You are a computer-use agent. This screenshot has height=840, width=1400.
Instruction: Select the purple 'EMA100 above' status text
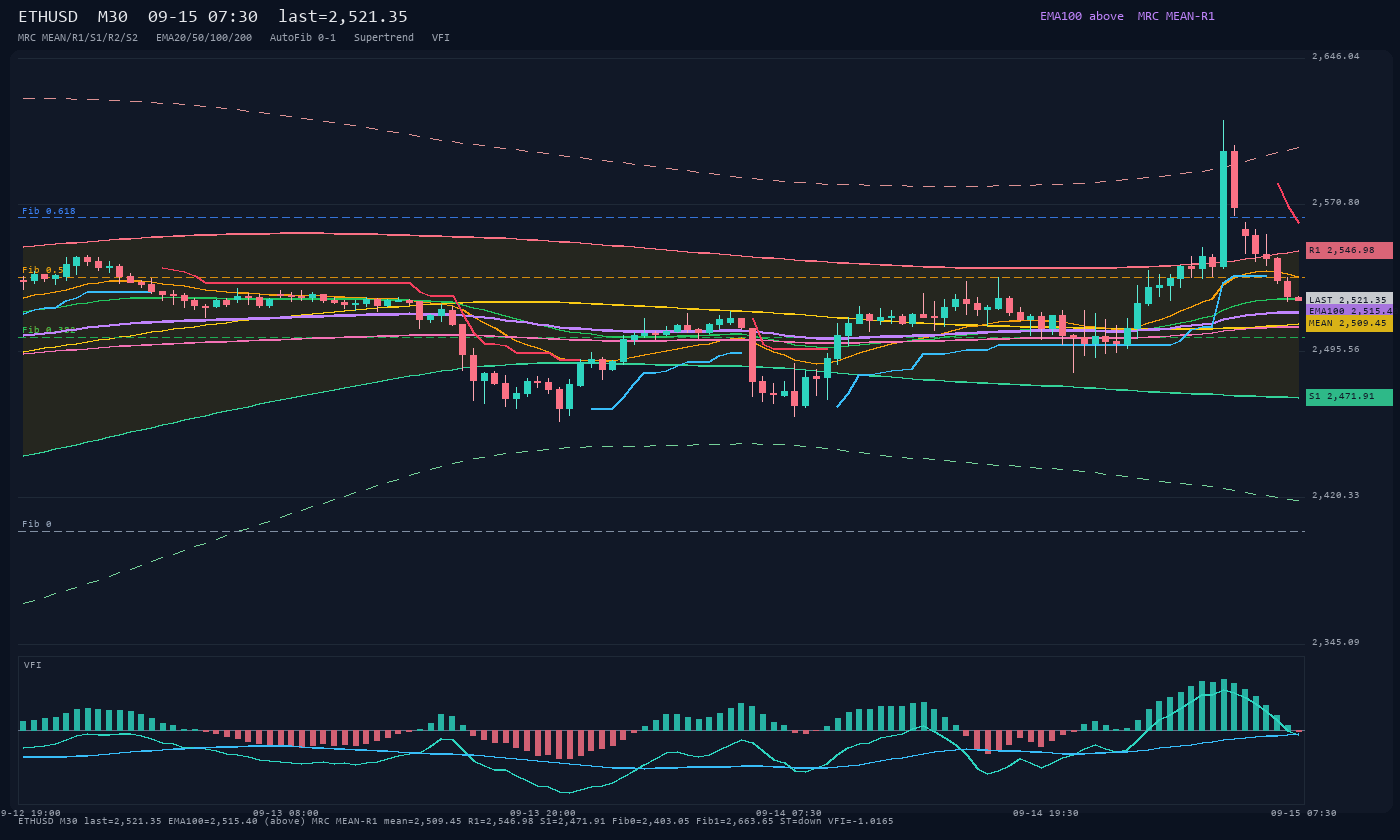click(x=1082, y=16)
